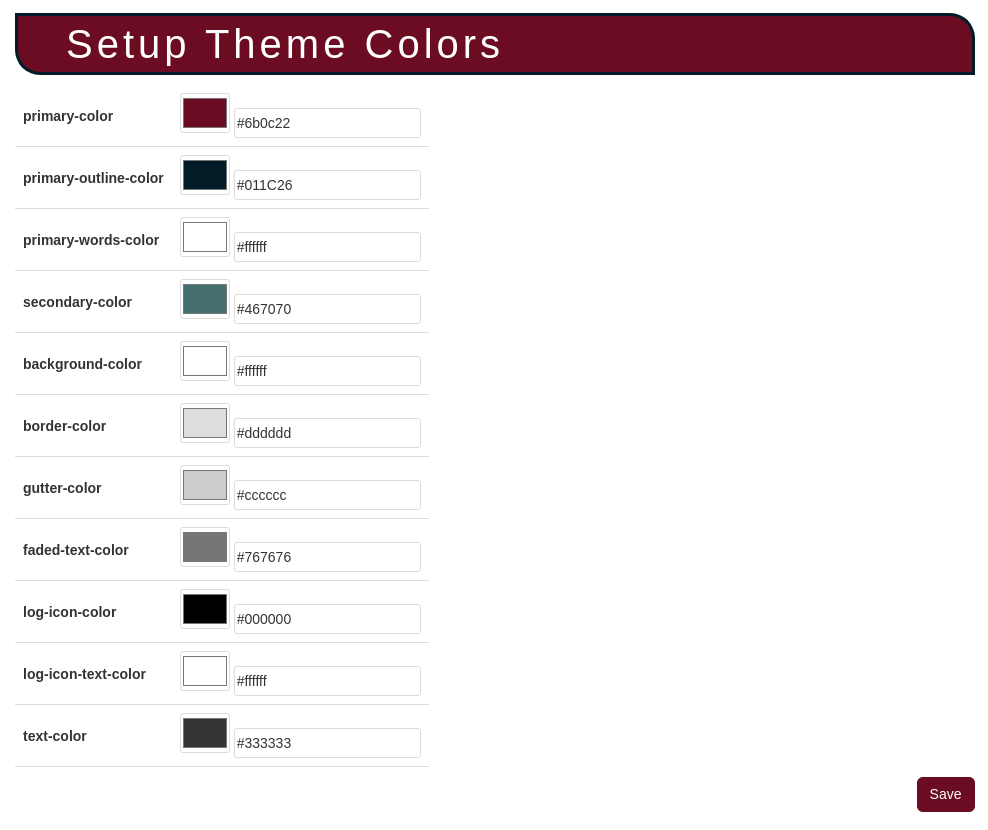988x830 pixels.
Task: Select the #6b0c22 hex input field
Action: pyautogui.click(x=327, y=123)
